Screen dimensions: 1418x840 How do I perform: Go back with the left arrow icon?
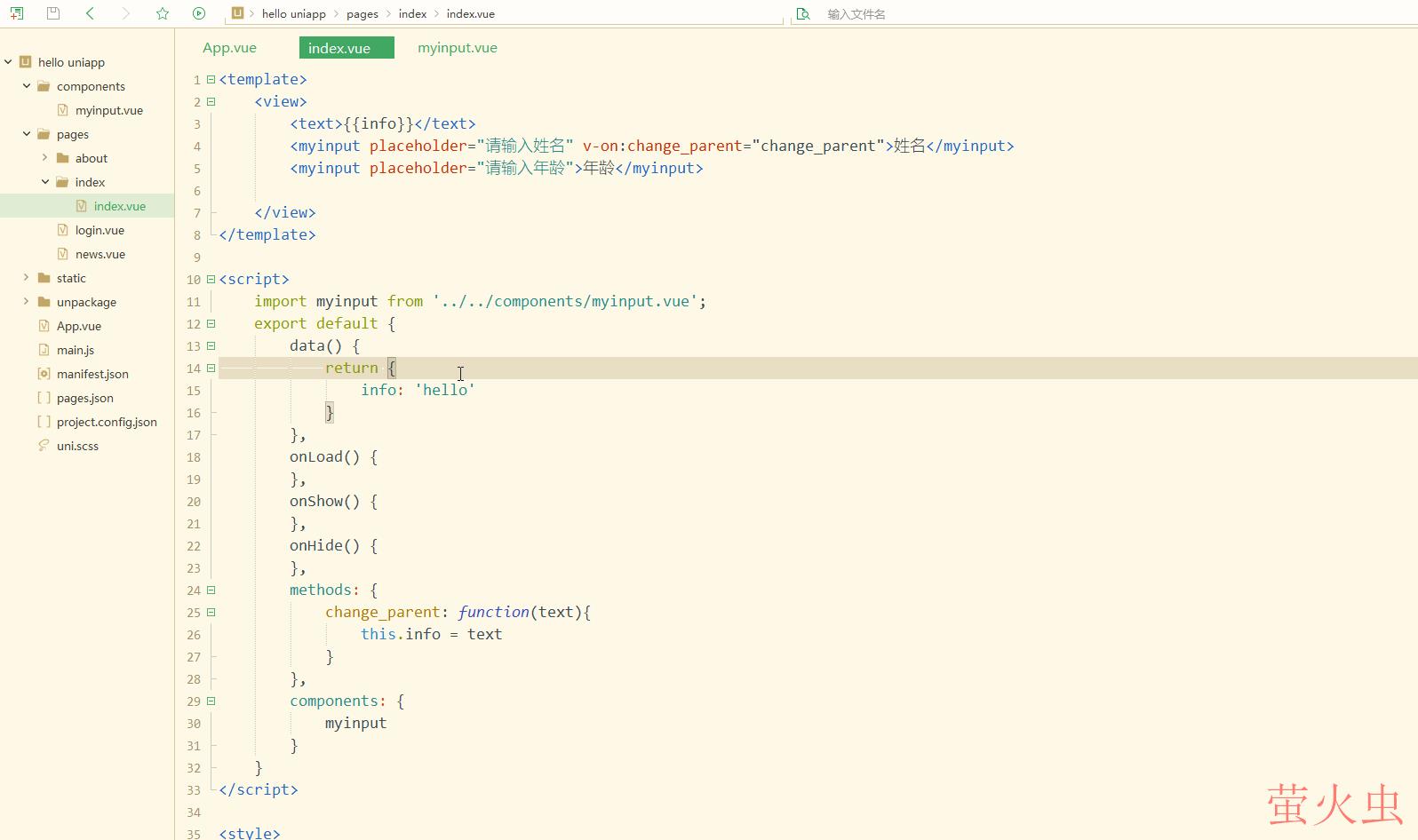click(x=90, y=13)
